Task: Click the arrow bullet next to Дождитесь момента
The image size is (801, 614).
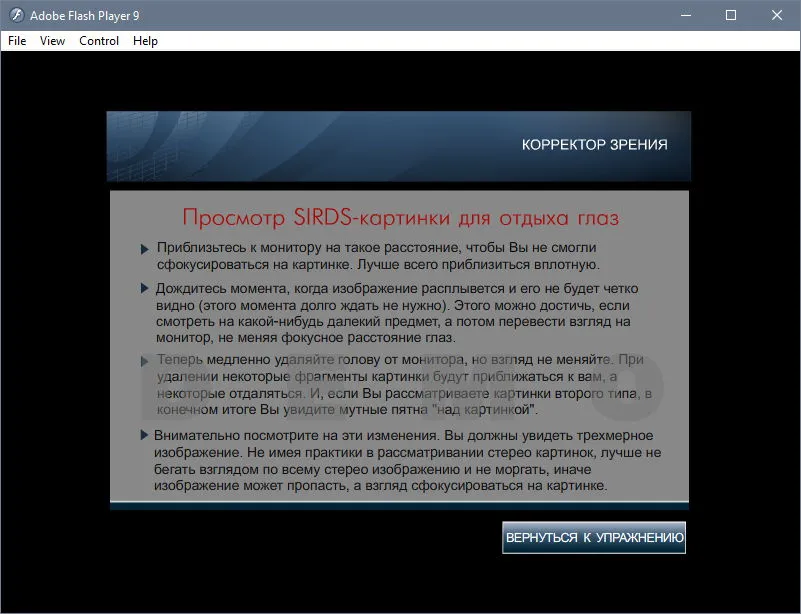Action: [x=145, y=288]
